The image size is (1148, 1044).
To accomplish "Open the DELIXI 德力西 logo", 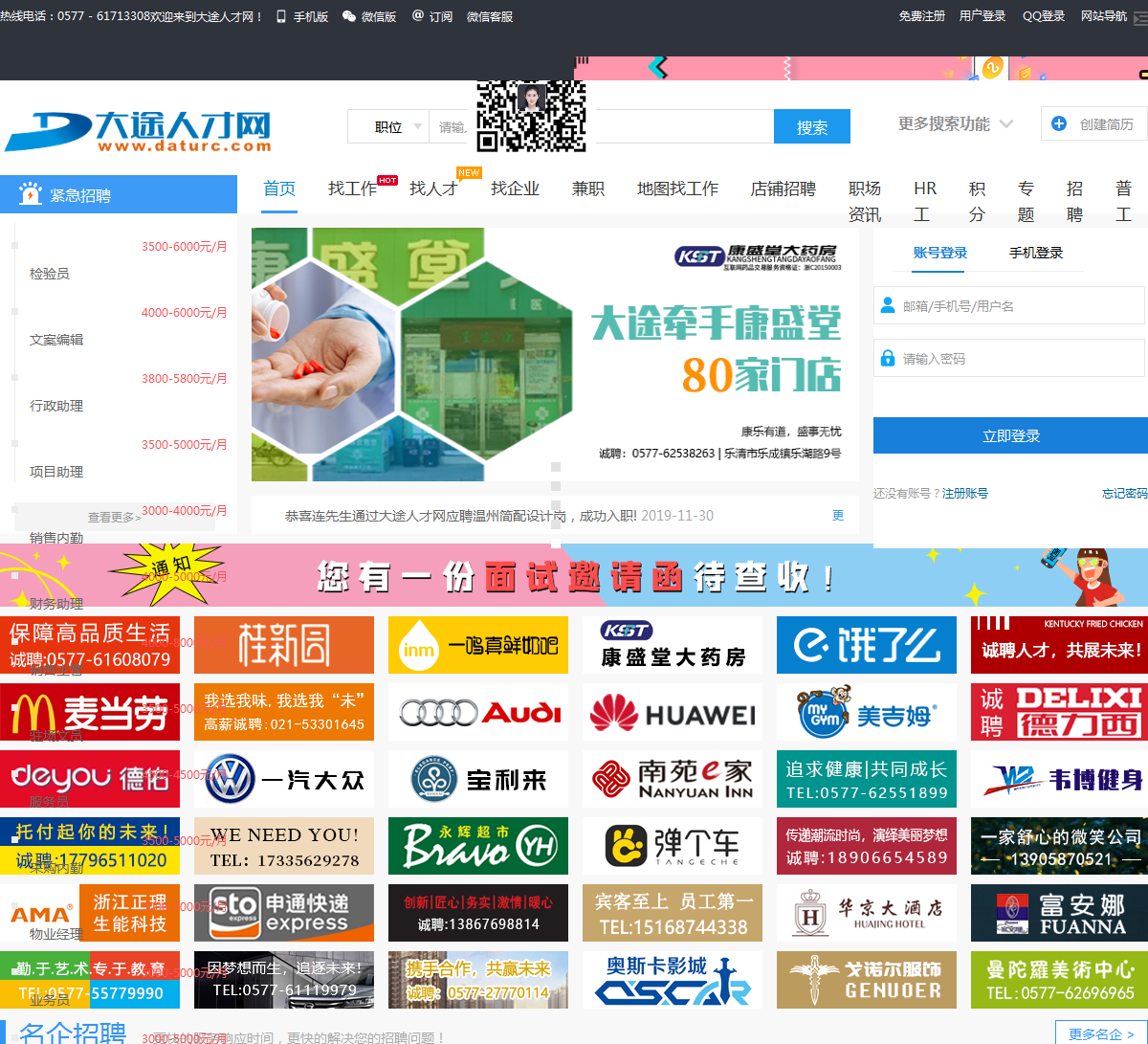I will [1060, 712].
